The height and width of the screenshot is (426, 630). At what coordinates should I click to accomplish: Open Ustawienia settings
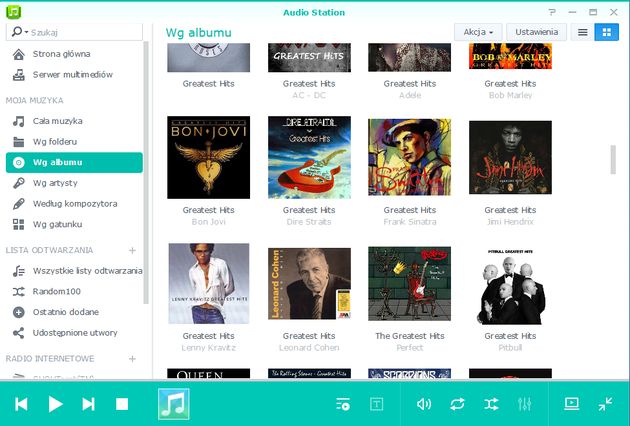click(536, 32)
